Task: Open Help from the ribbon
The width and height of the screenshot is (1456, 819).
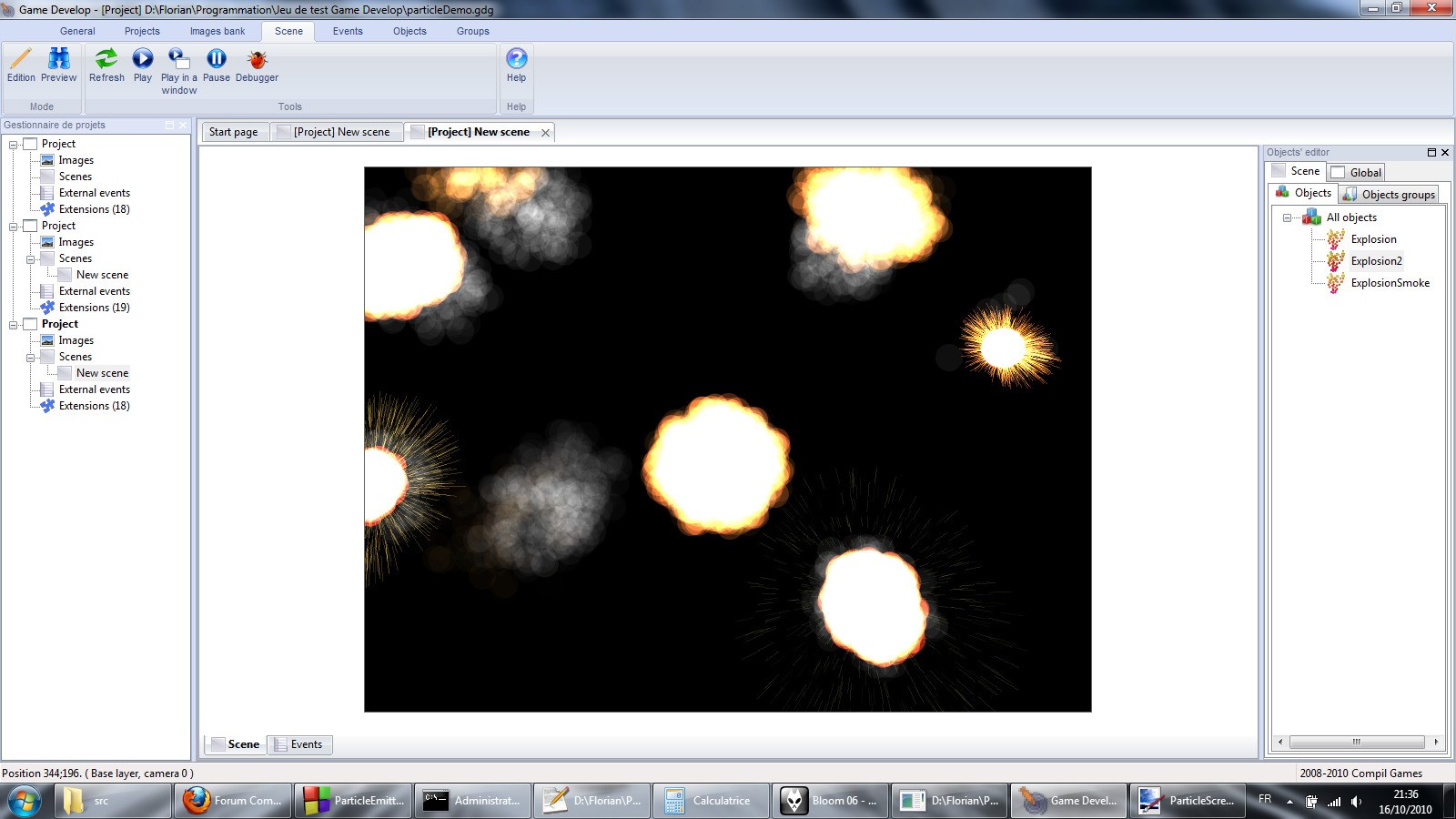Action: 516,66
